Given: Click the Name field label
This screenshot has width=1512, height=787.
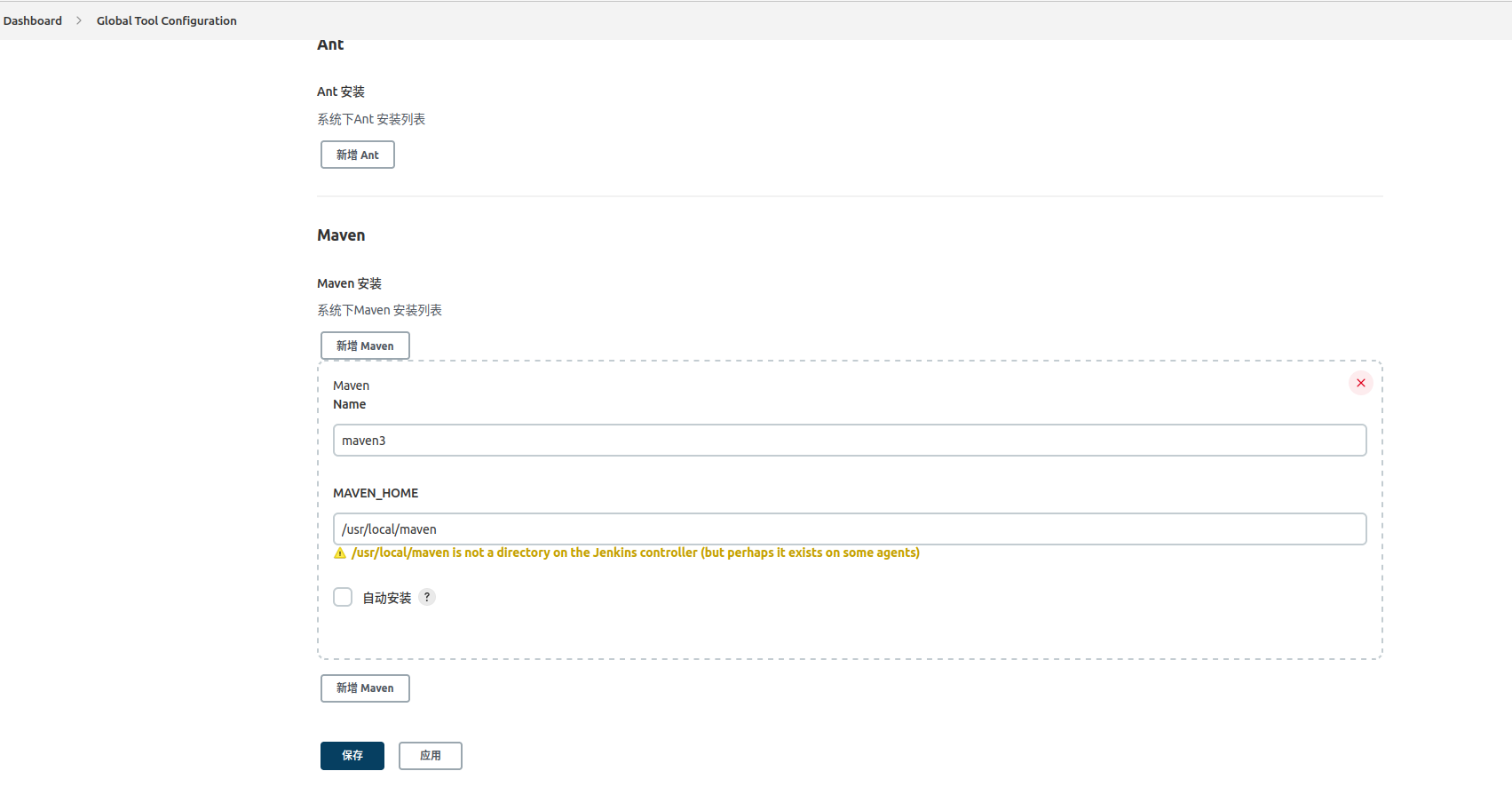Looking at the screenshot, I should 350,404.
